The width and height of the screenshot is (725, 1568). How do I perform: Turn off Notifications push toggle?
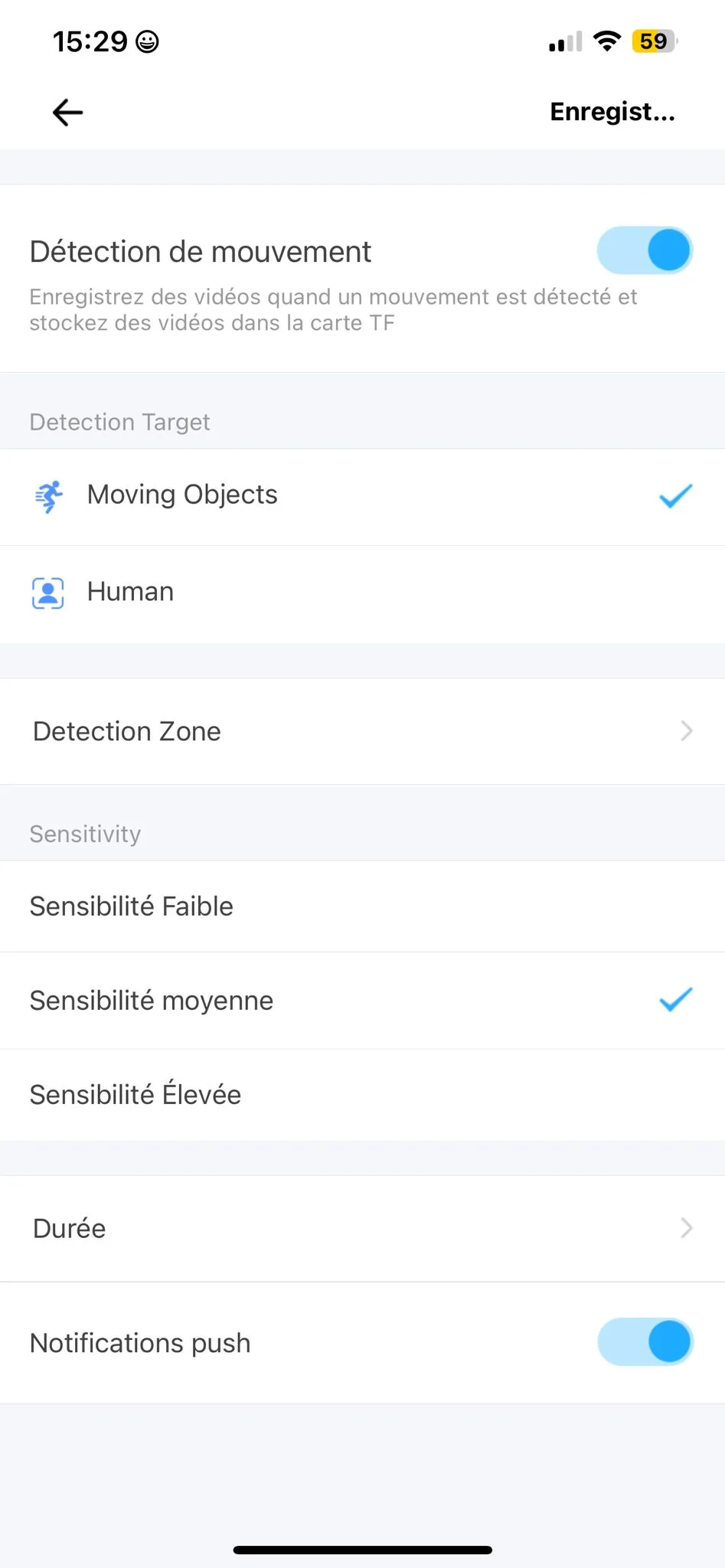645,1342
